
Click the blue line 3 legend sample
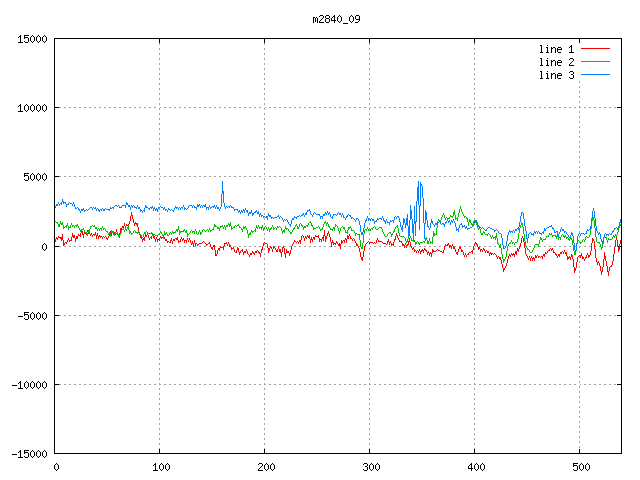click(x=595, y=75)
